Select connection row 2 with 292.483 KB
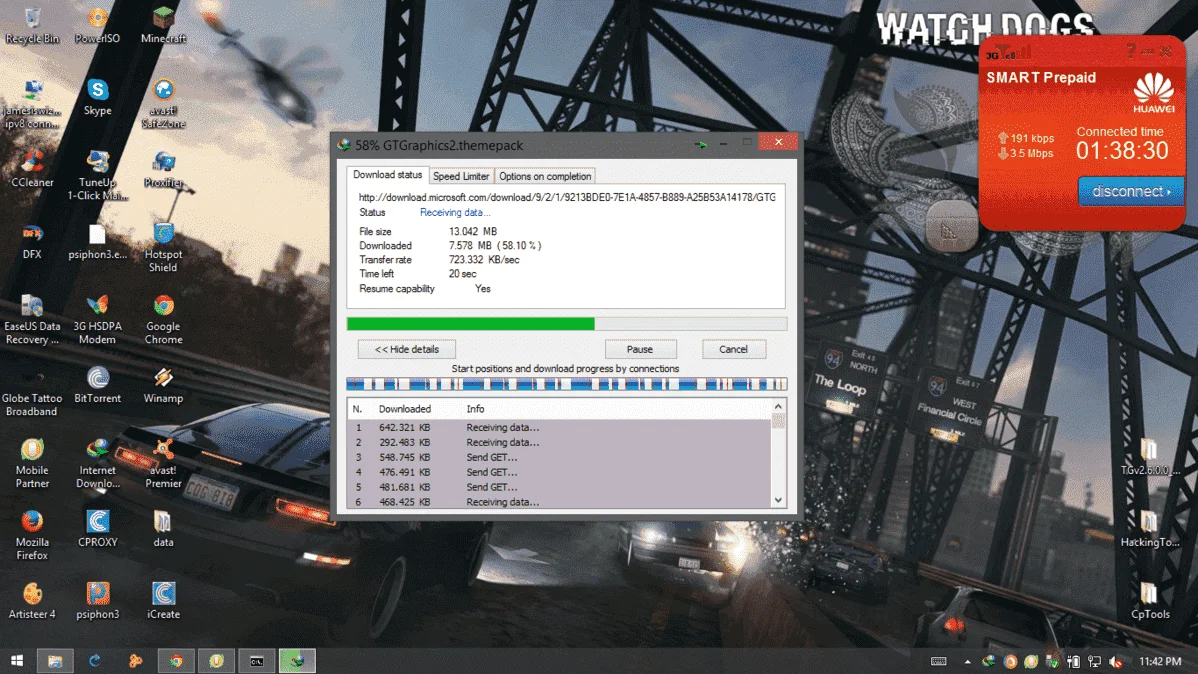Viewport: 1198px width, 674px height. point(559,442)
